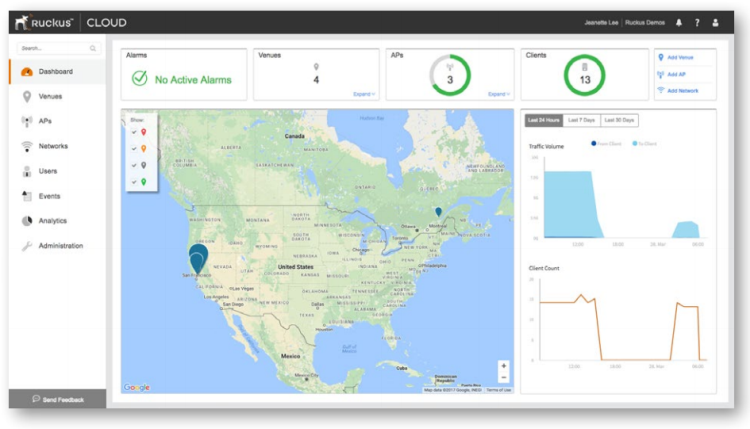Click the Venues pin icon in sidebar

pos(26,97)
